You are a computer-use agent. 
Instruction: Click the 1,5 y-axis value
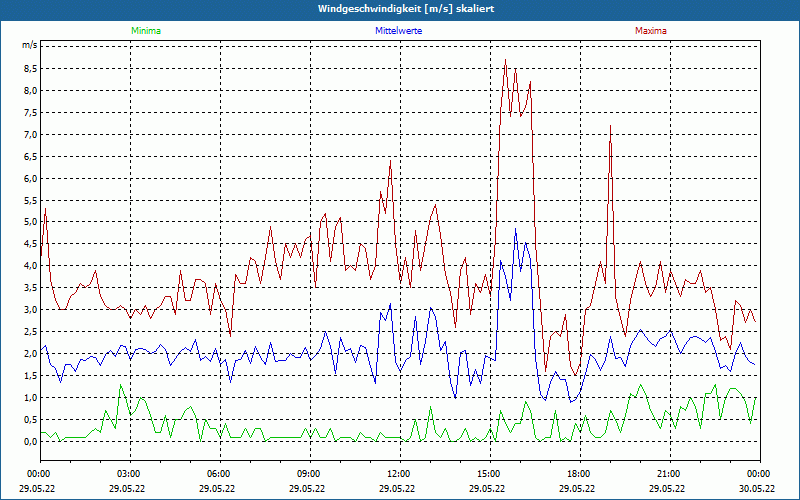pos(31,376)
